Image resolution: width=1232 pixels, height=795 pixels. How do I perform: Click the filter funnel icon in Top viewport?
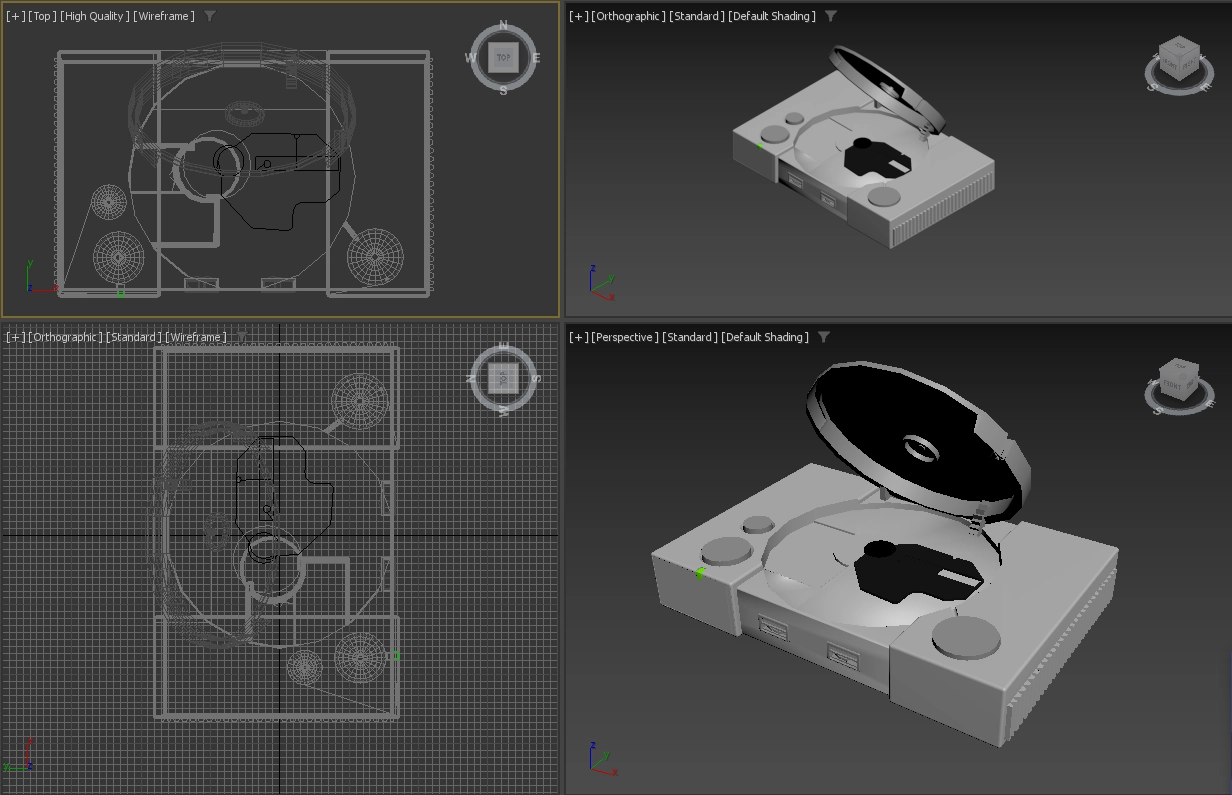point(209,16)
